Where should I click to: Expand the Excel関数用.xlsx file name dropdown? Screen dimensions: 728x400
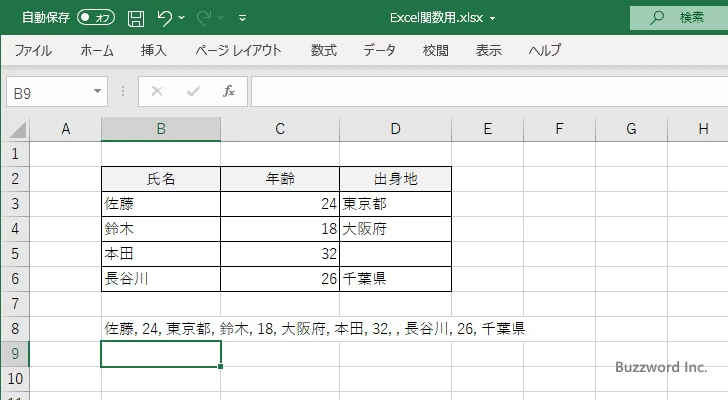pyautogui.click(x=493, y=19)
